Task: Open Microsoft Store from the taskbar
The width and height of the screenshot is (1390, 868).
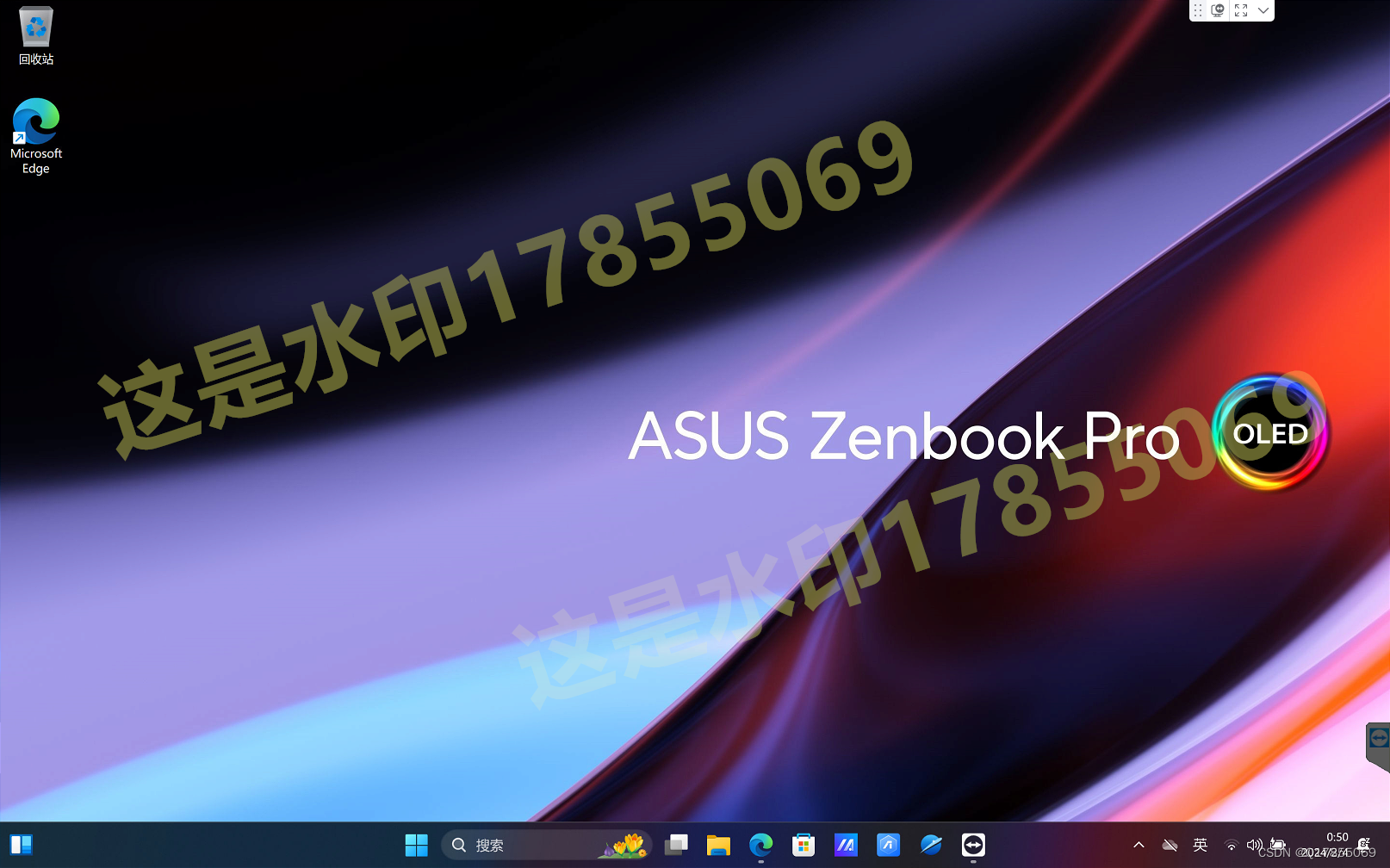Action: click(804, 846)
